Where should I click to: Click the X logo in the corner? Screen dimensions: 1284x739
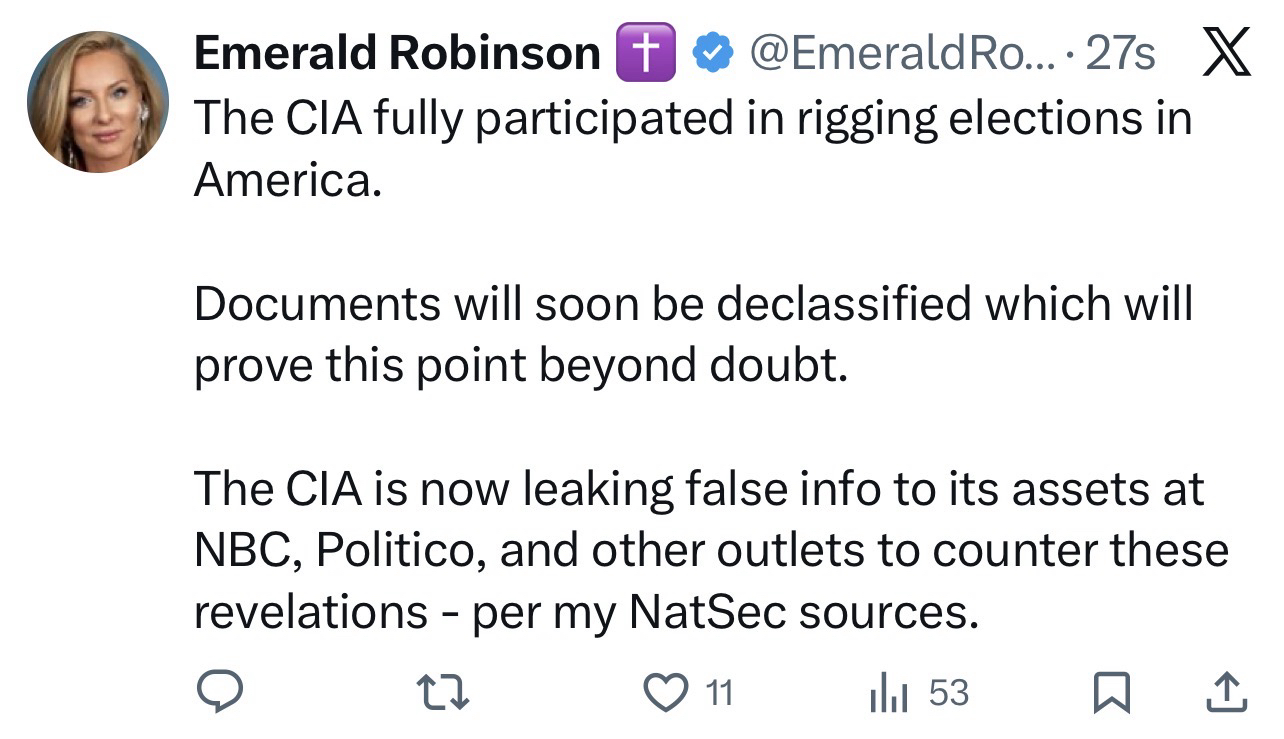click(x=1225, y=53)
